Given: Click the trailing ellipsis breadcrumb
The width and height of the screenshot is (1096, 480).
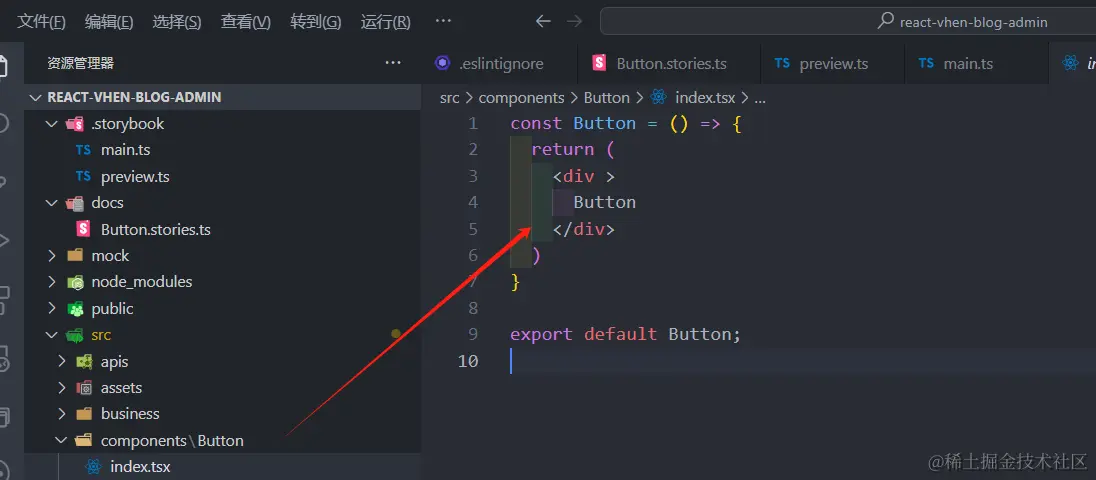Looking at the screenshot, I should point(760,99).
